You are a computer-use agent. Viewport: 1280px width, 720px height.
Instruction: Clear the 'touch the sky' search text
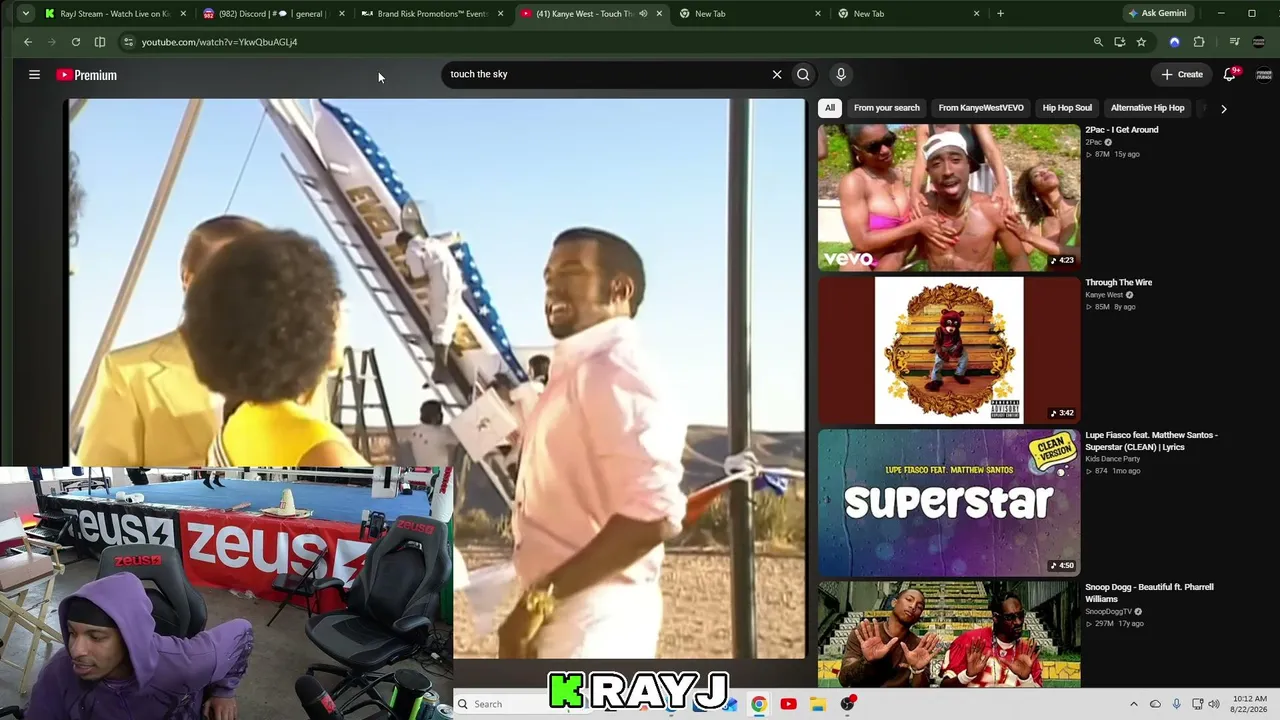(x=777, y=74)
